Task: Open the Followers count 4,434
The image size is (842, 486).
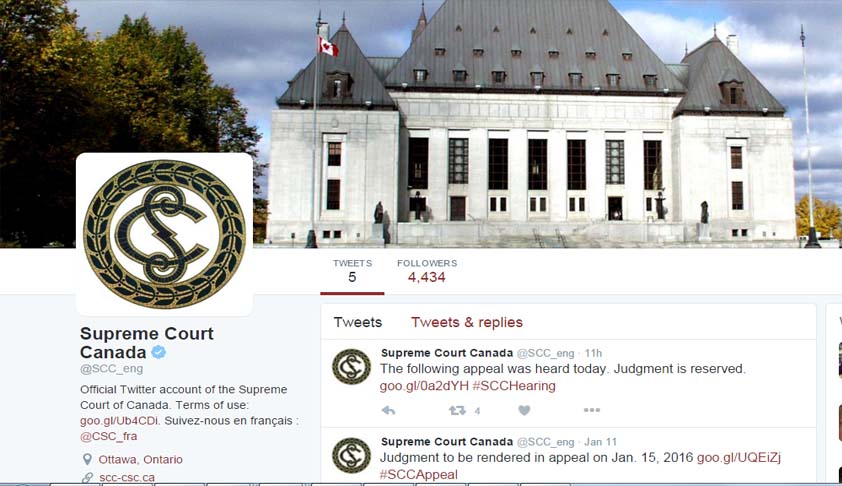Action: (427, 271)
